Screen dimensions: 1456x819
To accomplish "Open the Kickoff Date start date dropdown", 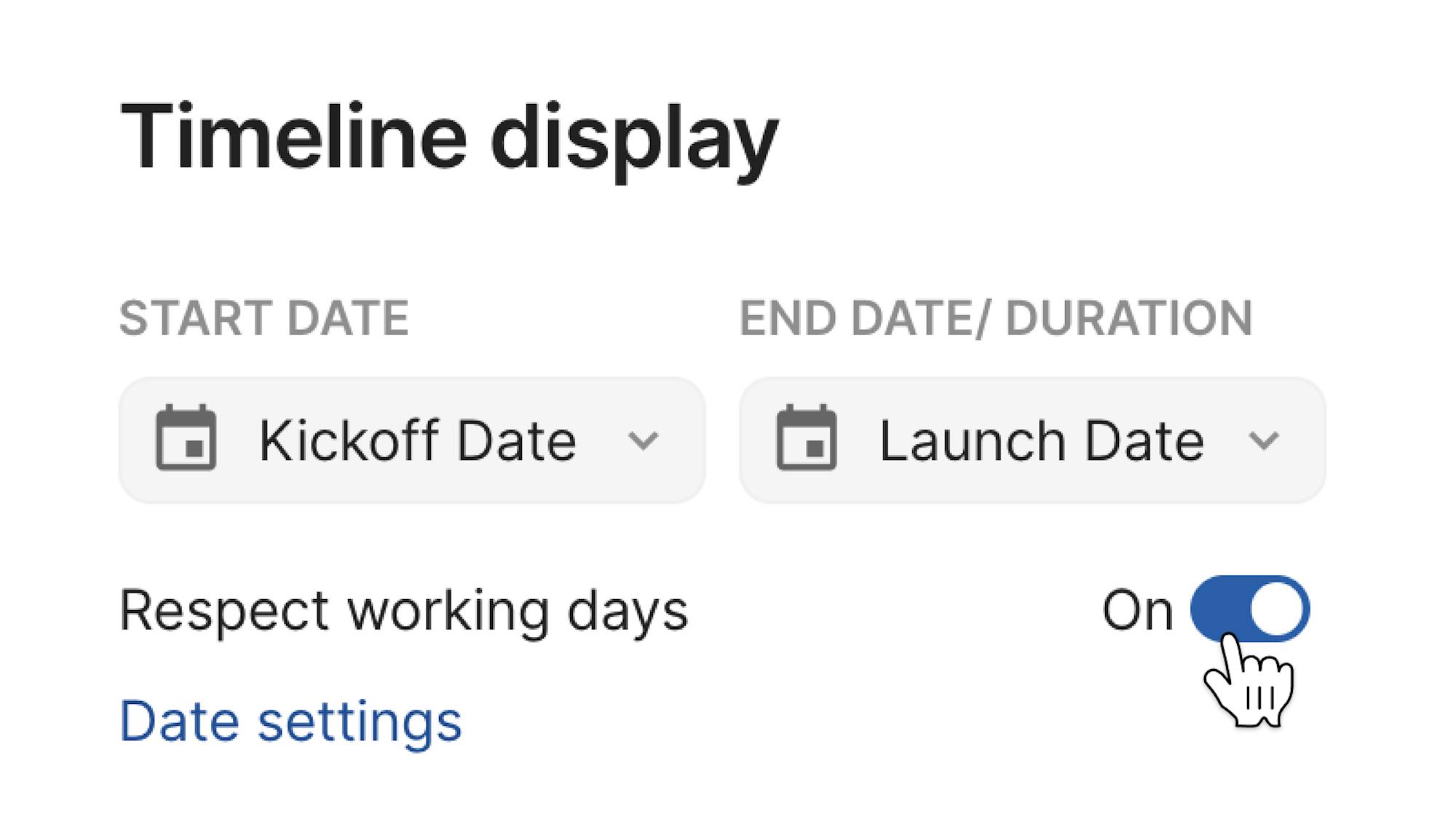I will pos(411,440).
